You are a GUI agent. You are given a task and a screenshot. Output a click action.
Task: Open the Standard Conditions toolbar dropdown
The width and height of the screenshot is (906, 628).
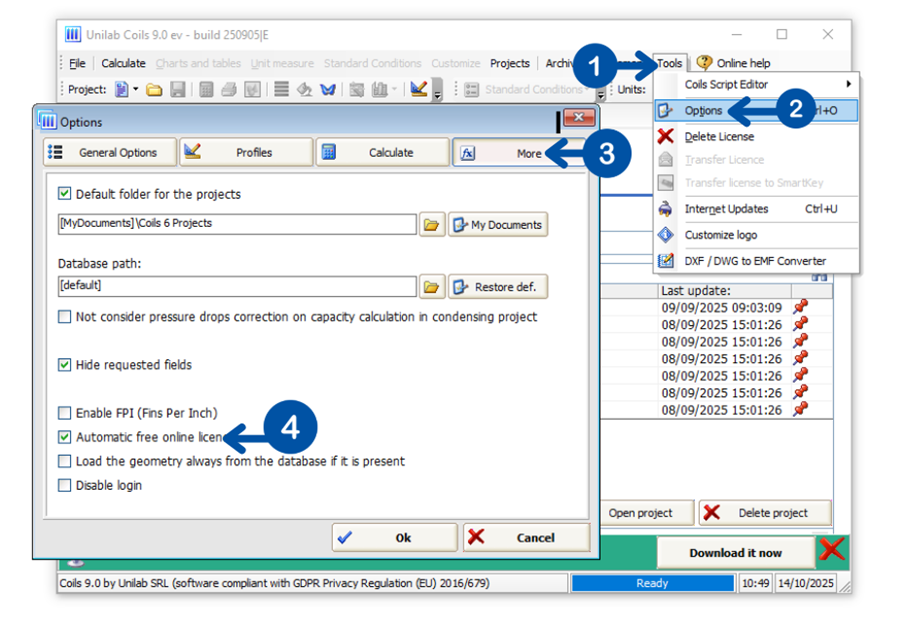(x=586, y=90)
